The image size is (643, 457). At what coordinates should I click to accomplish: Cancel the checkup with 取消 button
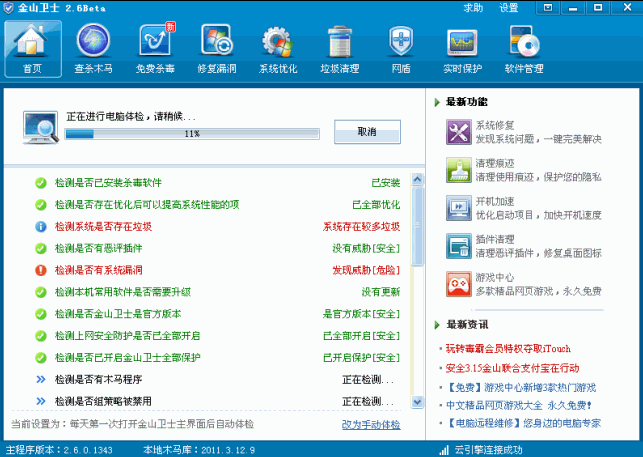(367, 132)
